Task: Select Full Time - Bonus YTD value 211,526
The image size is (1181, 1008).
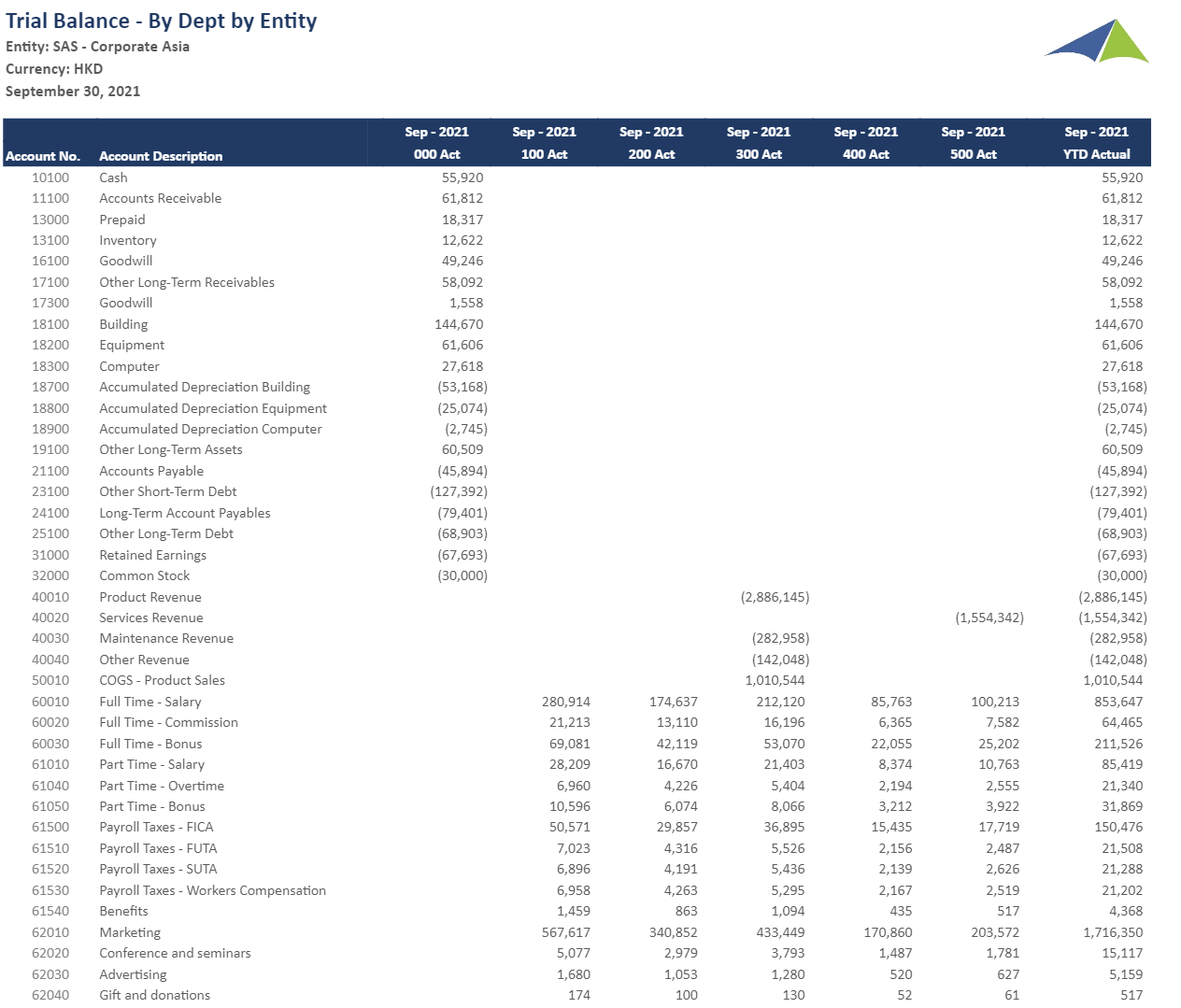Action: pyautogui.click(x=1118, y=744)
